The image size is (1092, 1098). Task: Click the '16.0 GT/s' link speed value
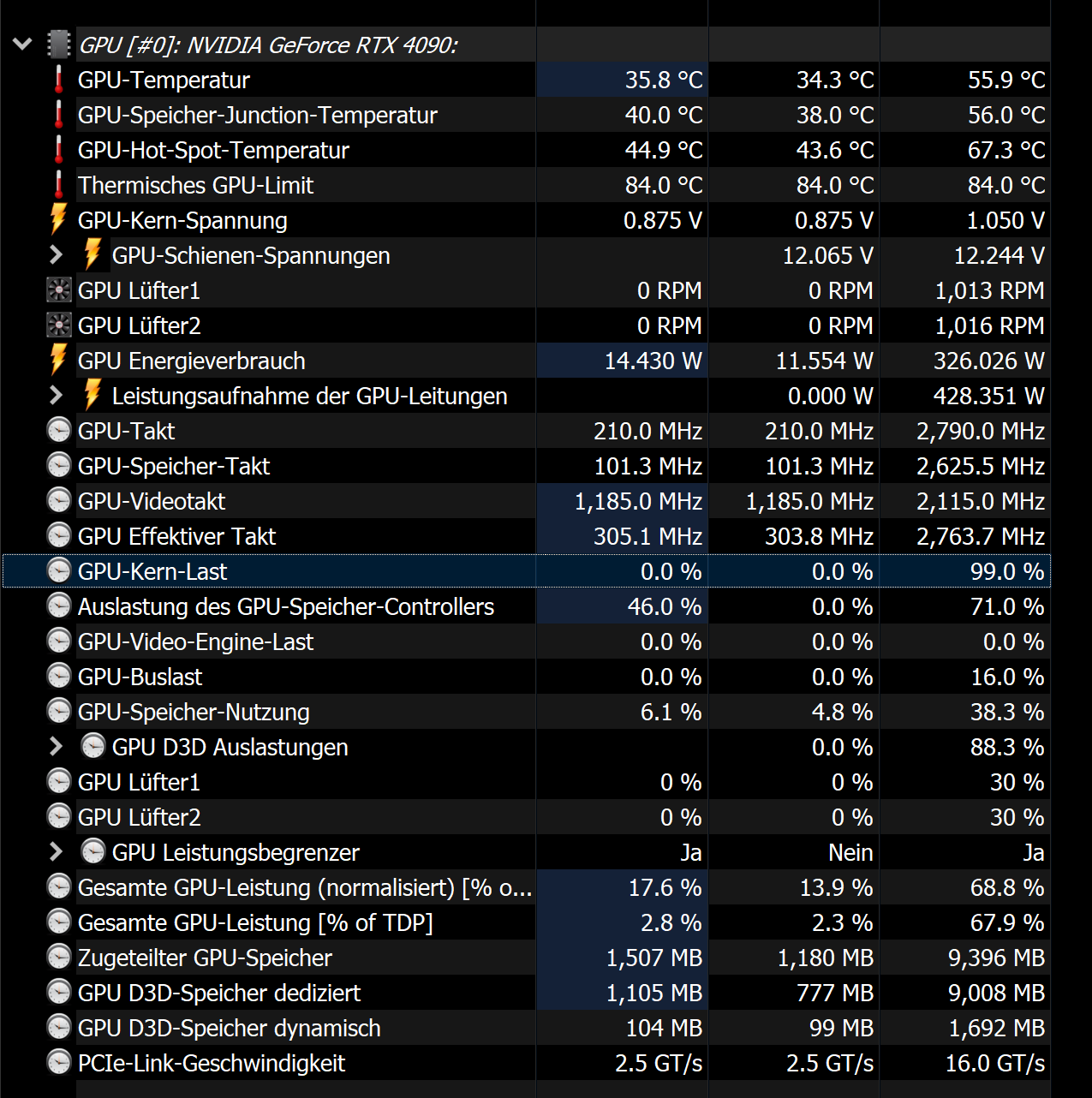pos(995,1063)
